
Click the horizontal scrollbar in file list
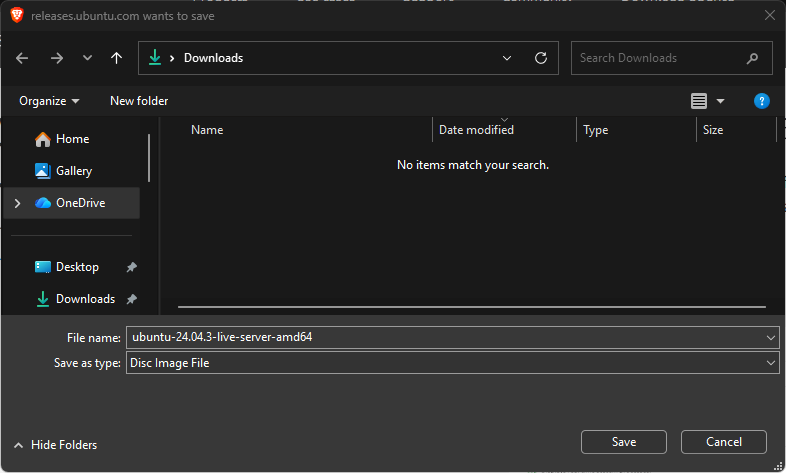click(472, 306)
